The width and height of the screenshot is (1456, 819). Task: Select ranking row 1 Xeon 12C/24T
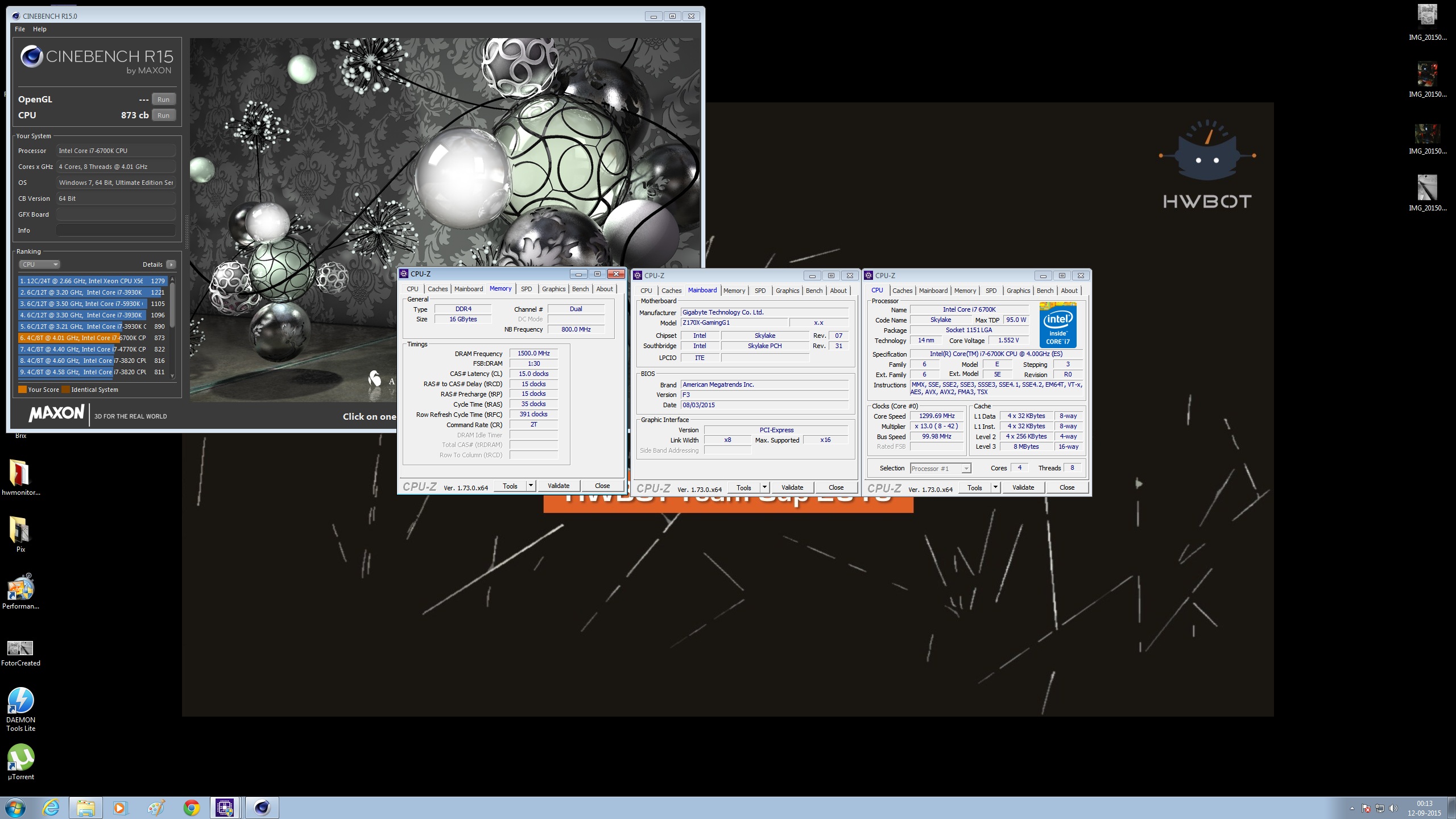click(93, 281)
